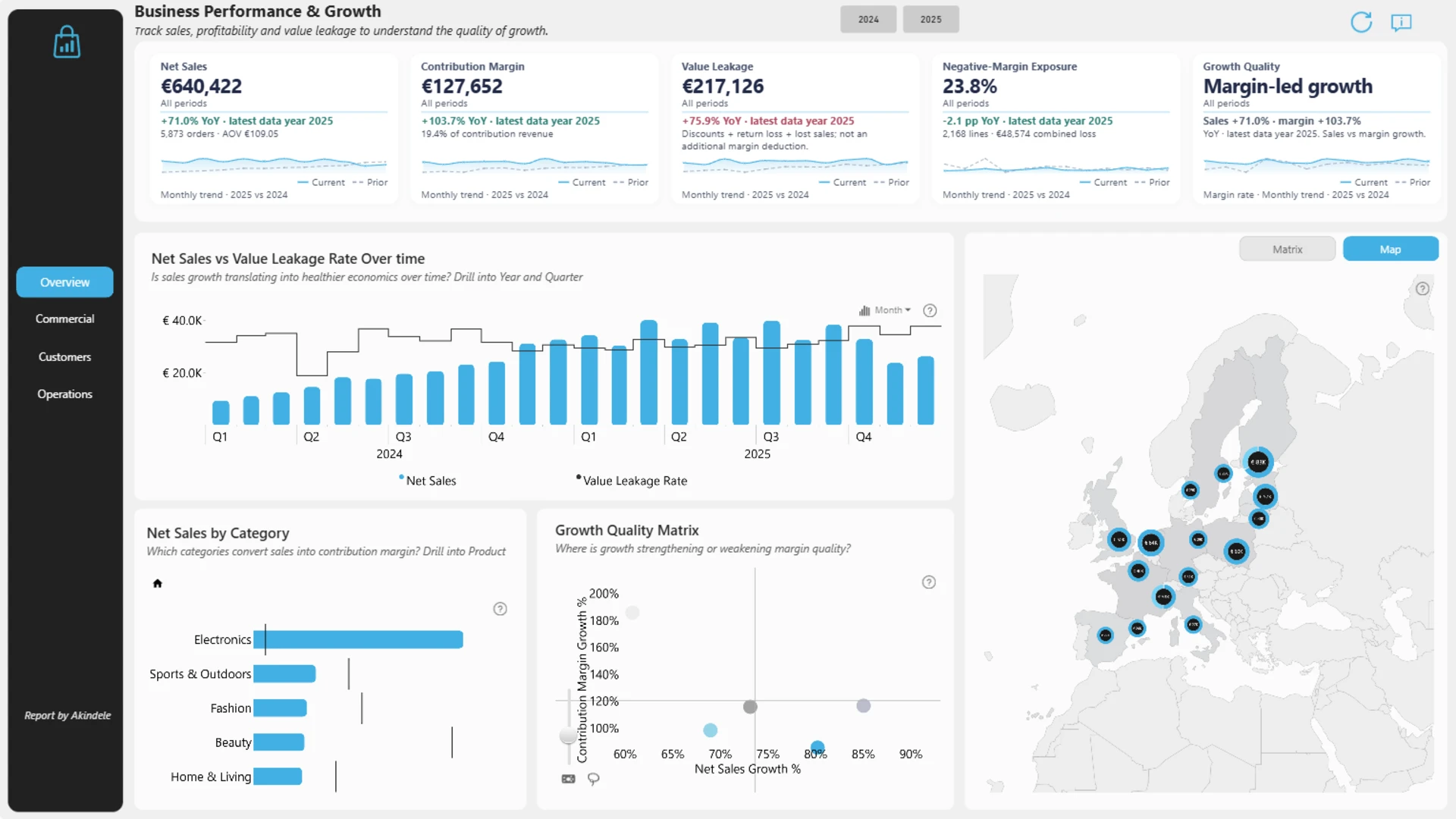Select the Overview navigation button
Screen dimensions: 1456x819
click(64, 282)
